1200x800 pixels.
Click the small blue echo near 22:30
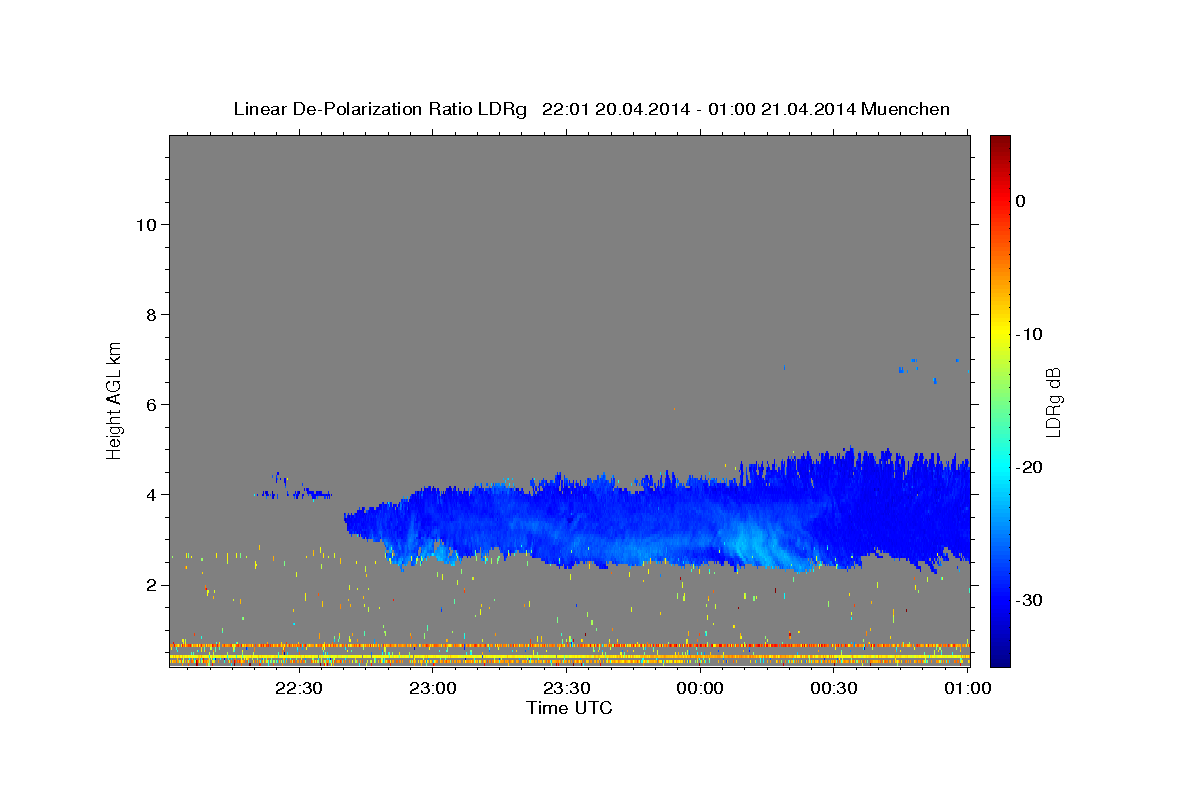pyautogui.click(x=294, y=490)
